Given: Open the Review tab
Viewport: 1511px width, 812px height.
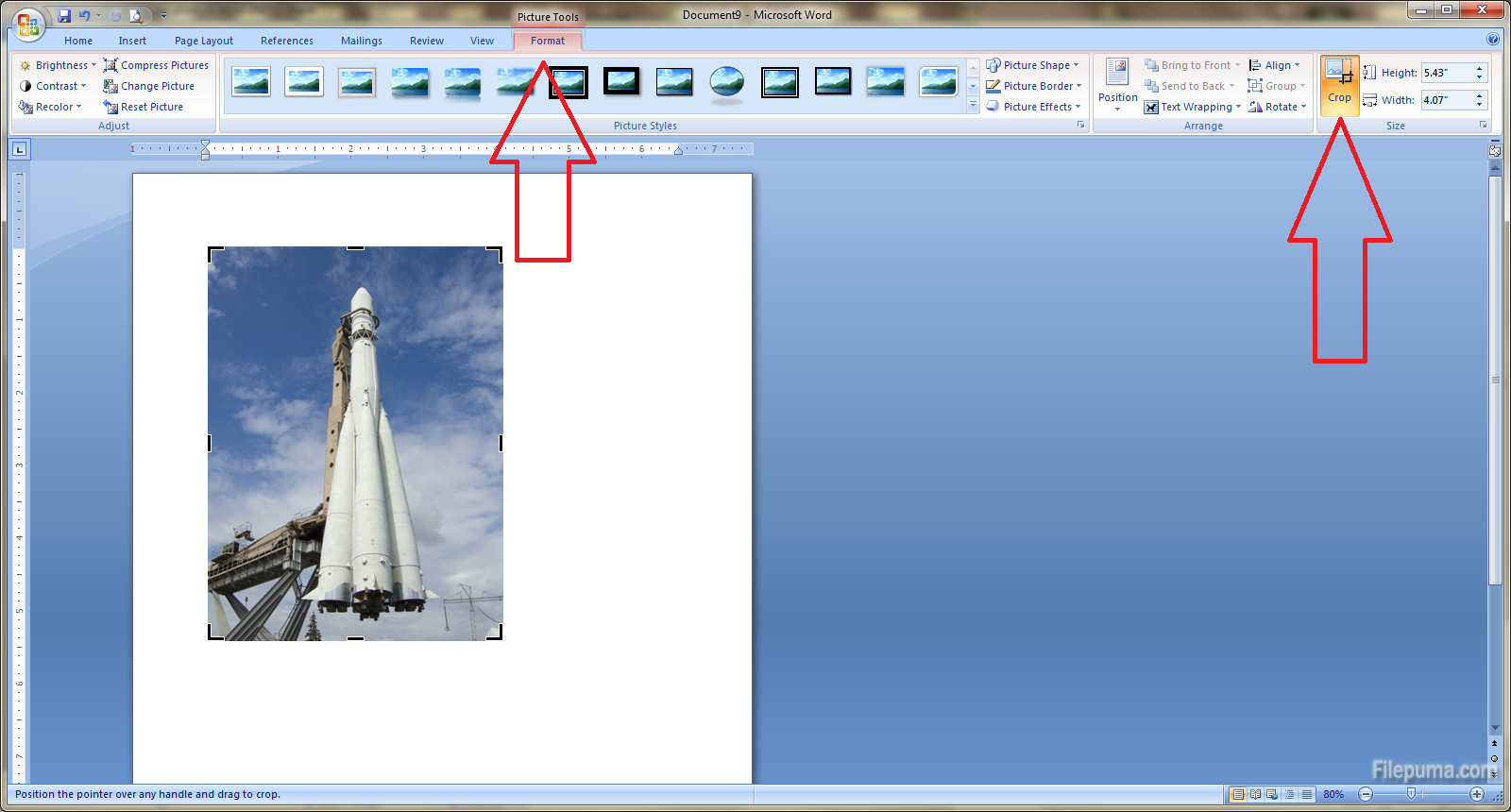Looking at the screenshot, I should (427, 41).
